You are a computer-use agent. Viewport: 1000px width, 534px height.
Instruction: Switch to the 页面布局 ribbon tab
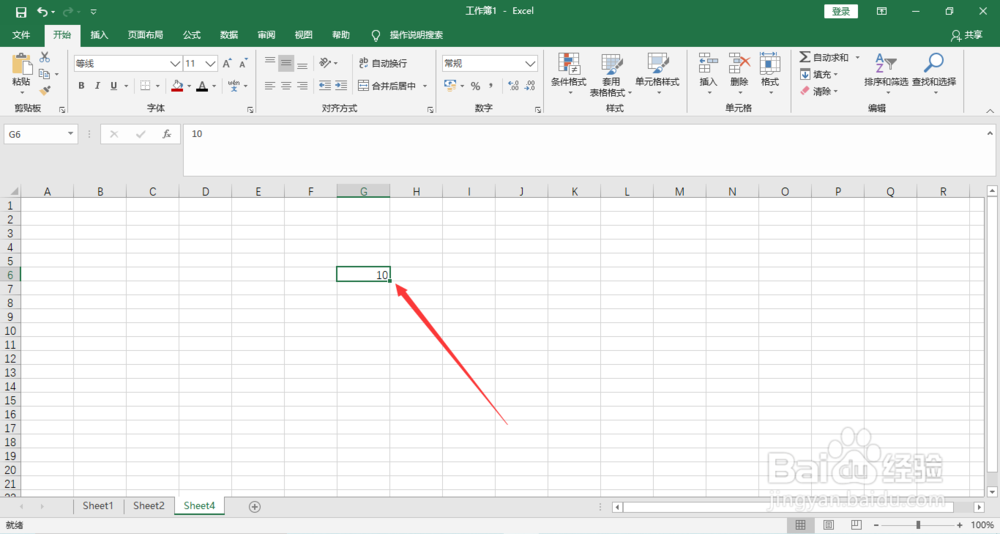click(145, 35)
